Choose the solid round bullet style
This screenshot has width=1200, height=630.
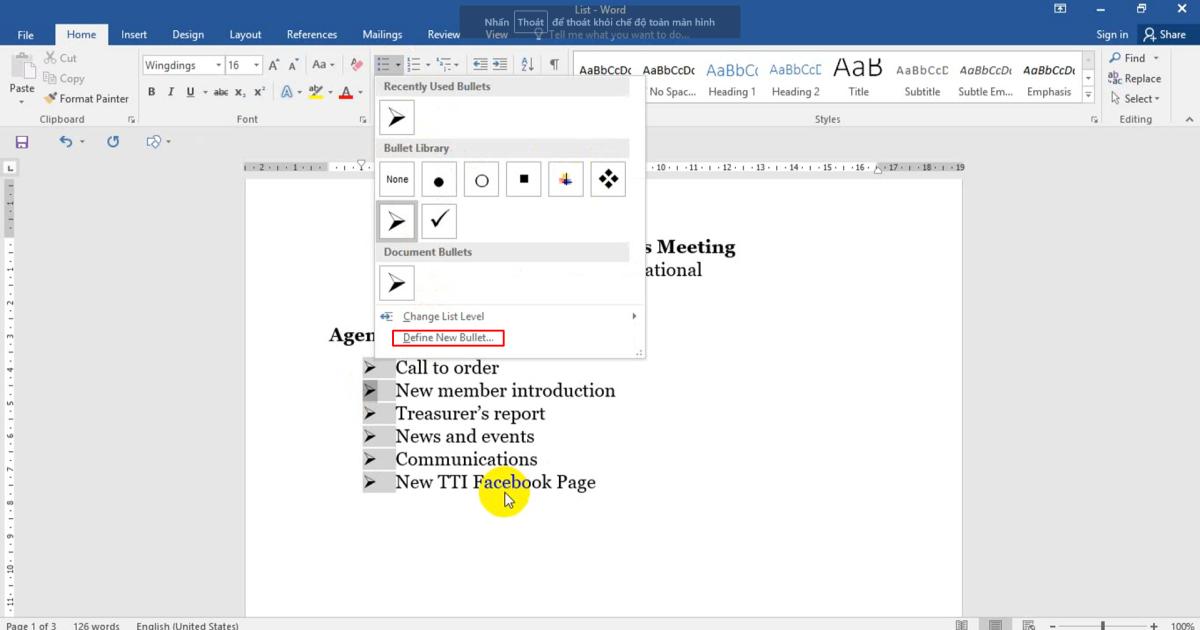pos(439,180)
